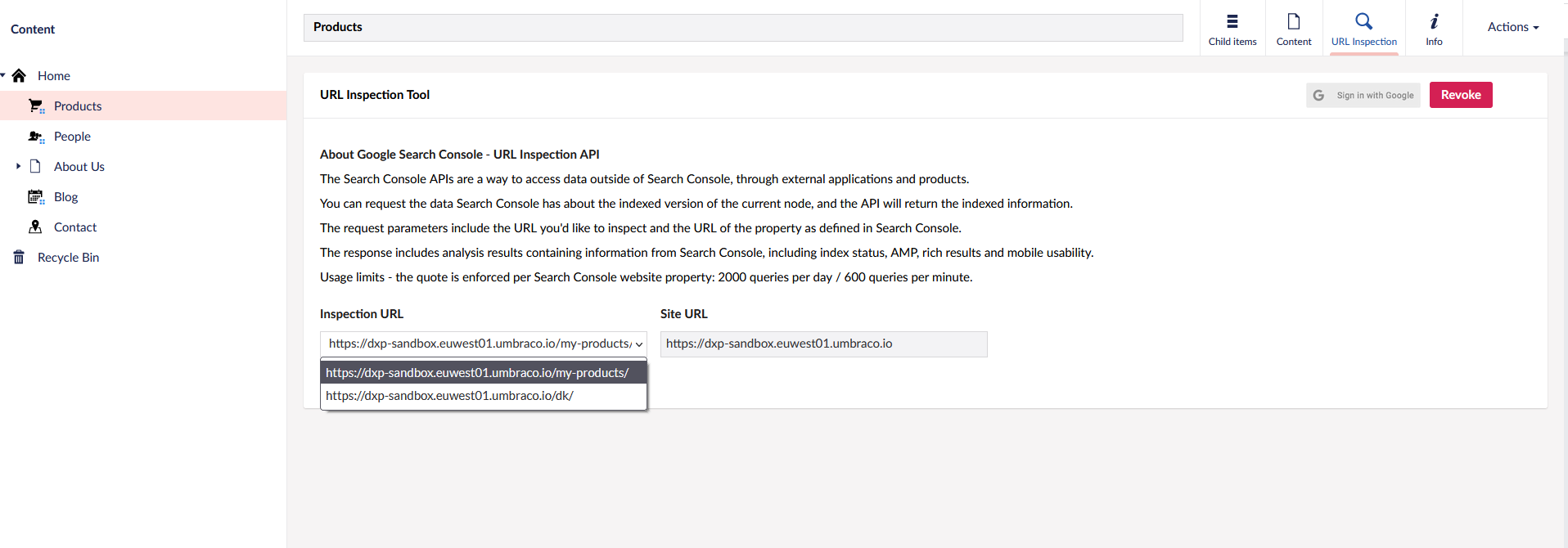Click the Content page icon in header
This screenshot has width=1568, height=548.
pos(1294,21)
